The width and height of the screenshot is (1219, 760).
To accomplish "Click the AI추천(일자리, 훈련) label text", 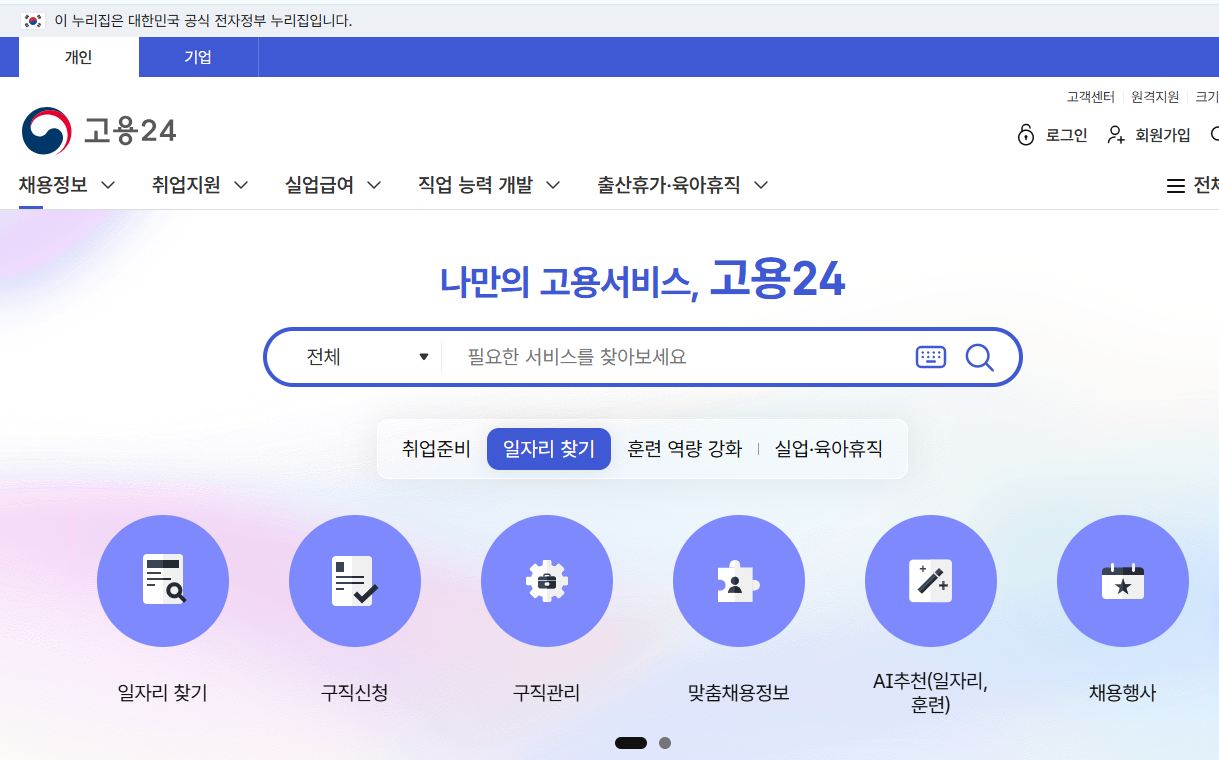I will coord(930,693).
